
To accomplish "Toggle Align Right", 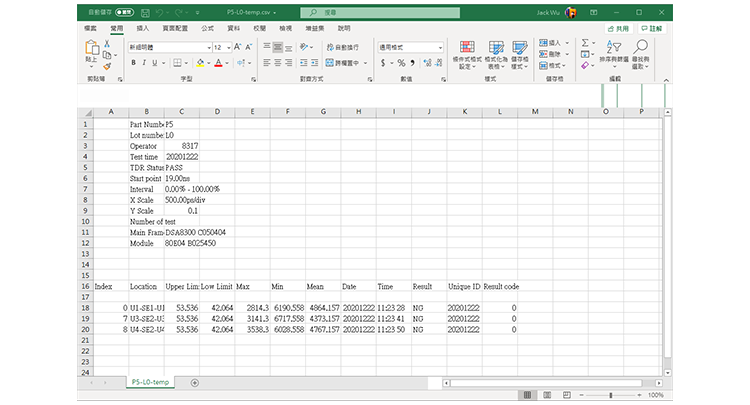I will coord(288,63).
